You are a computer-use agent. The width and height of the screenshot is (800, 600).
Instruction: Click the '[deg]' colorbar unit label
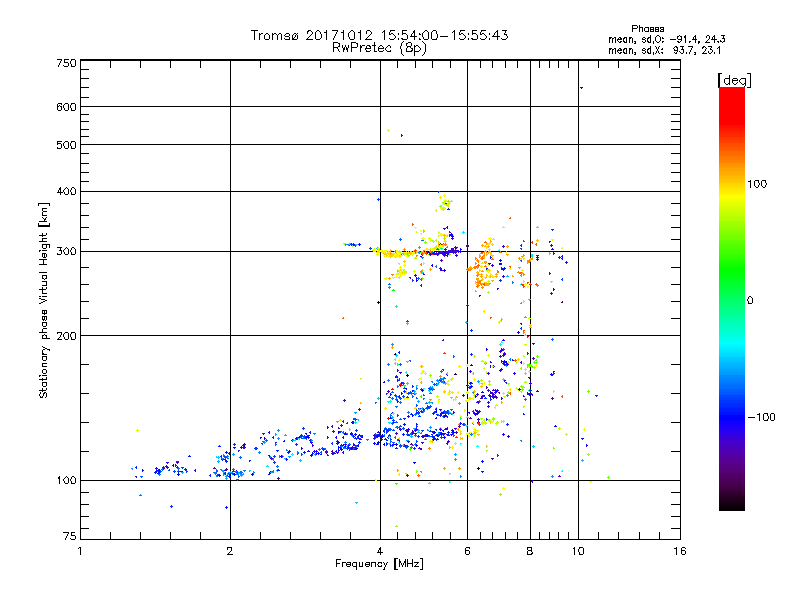pyautogui.click(x=734, y=80)
